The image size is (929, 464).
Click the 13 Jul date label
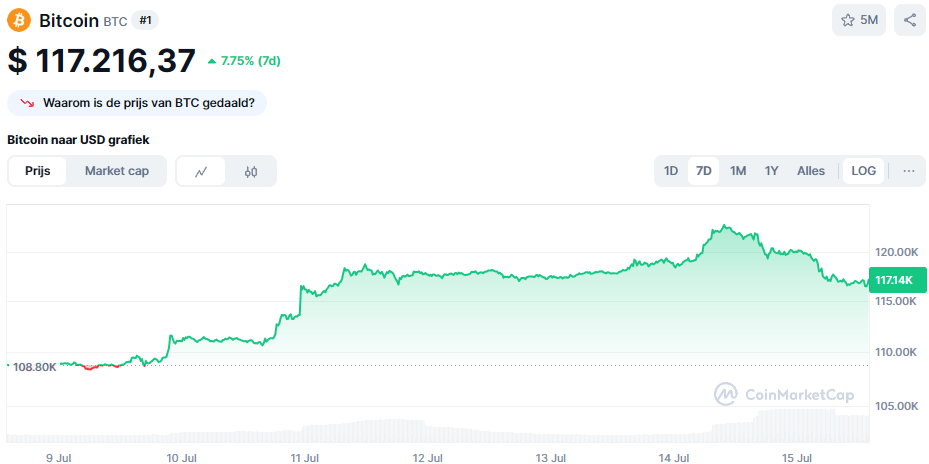click(x=551, y=458)
